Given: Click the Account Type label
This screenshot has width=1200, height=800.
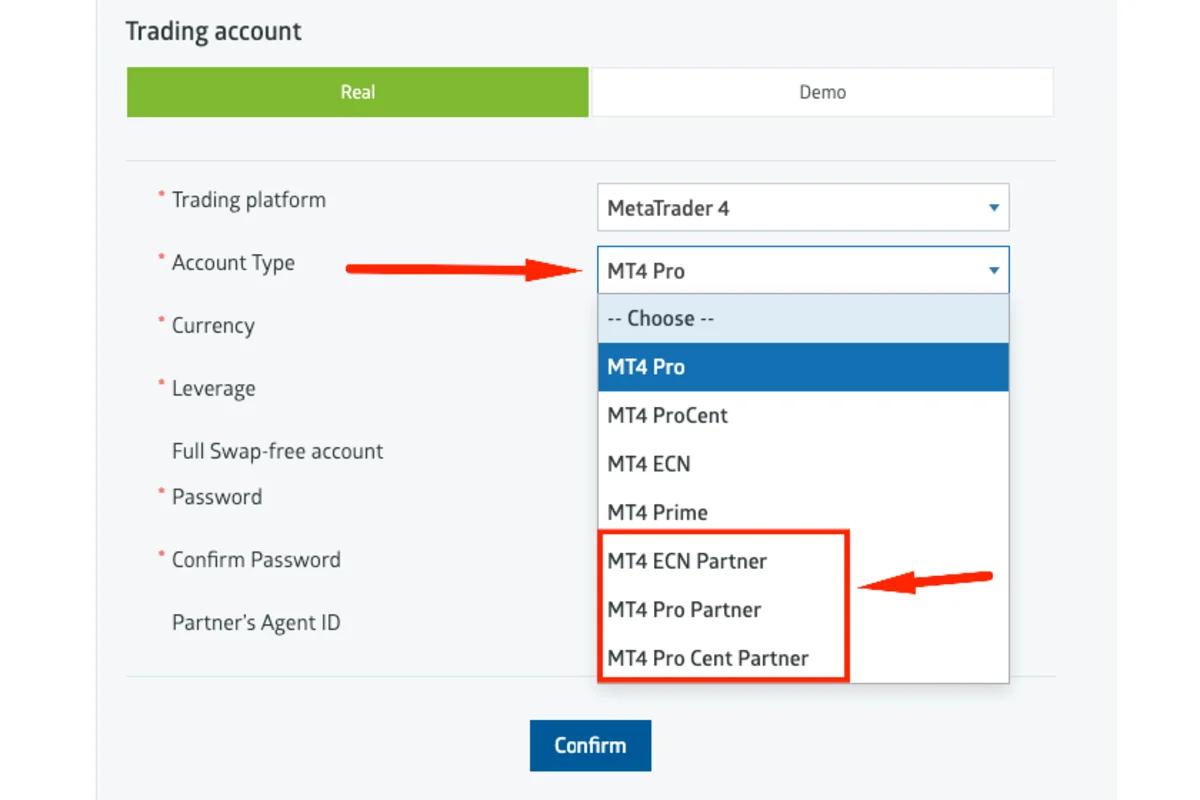Looking at the screenshot, I should click(233, 263).
